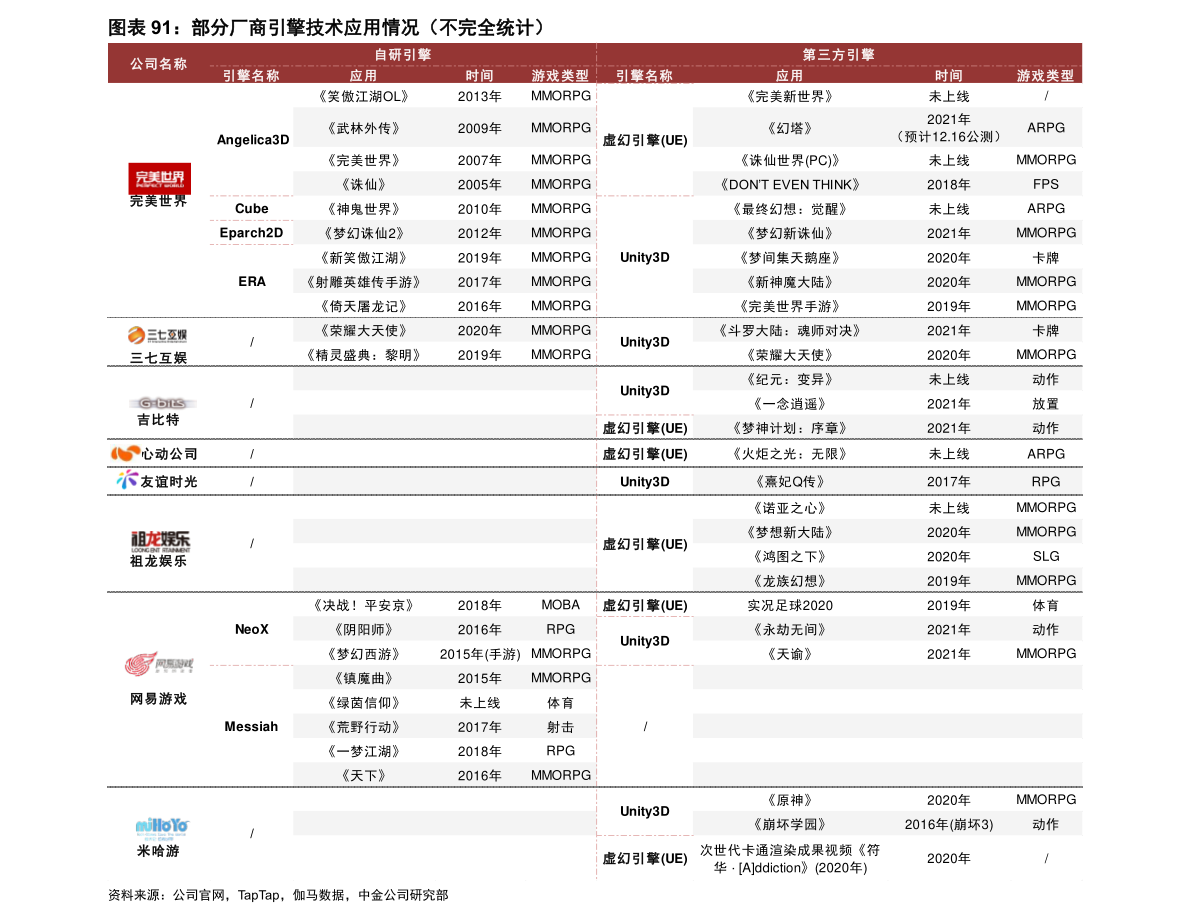
Task: Select the 《DON'T EVEN THINK》 cell
Action: pos(789,184)
